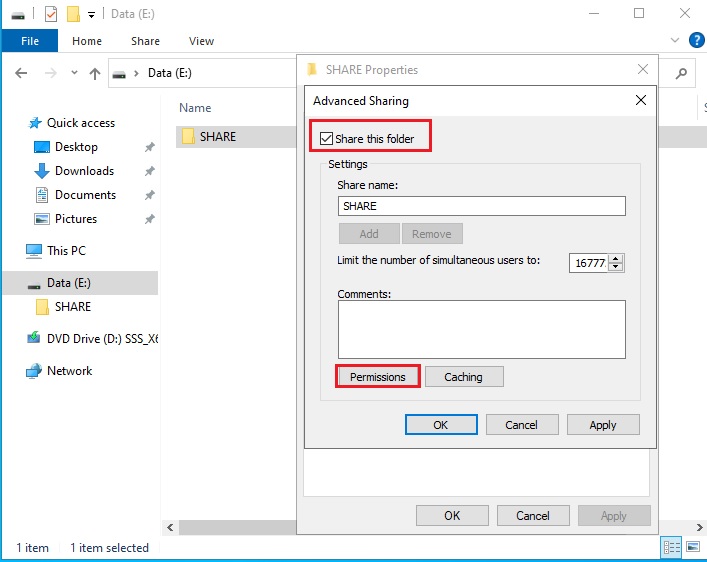Click the DVD Drive (D:) icon

coord(34,339)
